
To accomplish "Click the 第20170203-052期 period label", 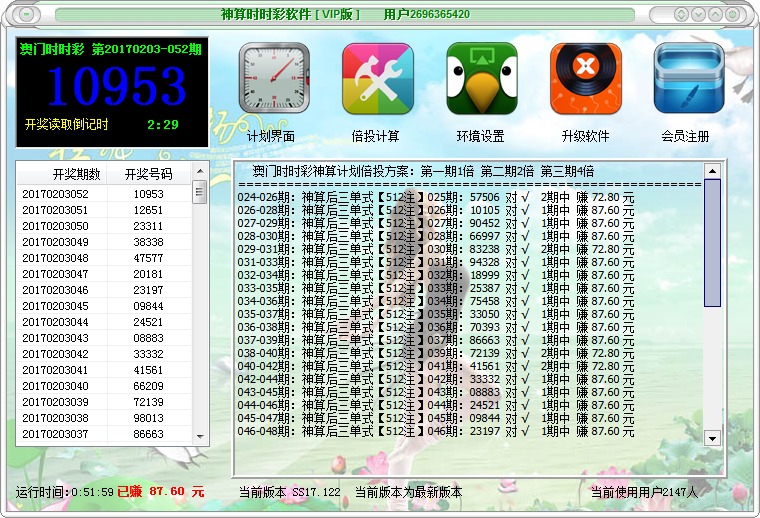I will pos(147,49).
